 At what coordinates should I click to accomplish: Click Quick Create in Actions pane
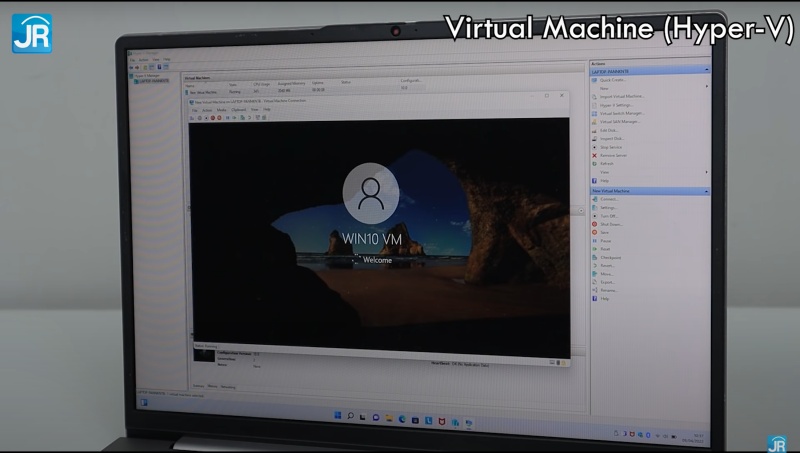coord(612,80)
